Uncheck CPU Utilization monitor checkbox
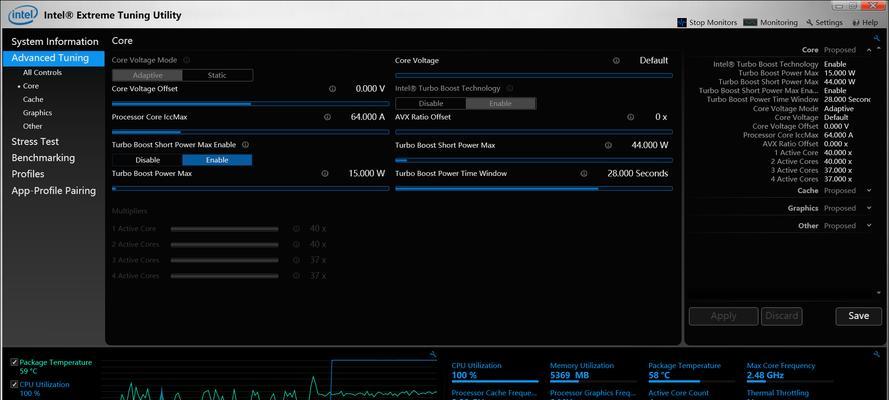889x400 pixels. [14, 385]
